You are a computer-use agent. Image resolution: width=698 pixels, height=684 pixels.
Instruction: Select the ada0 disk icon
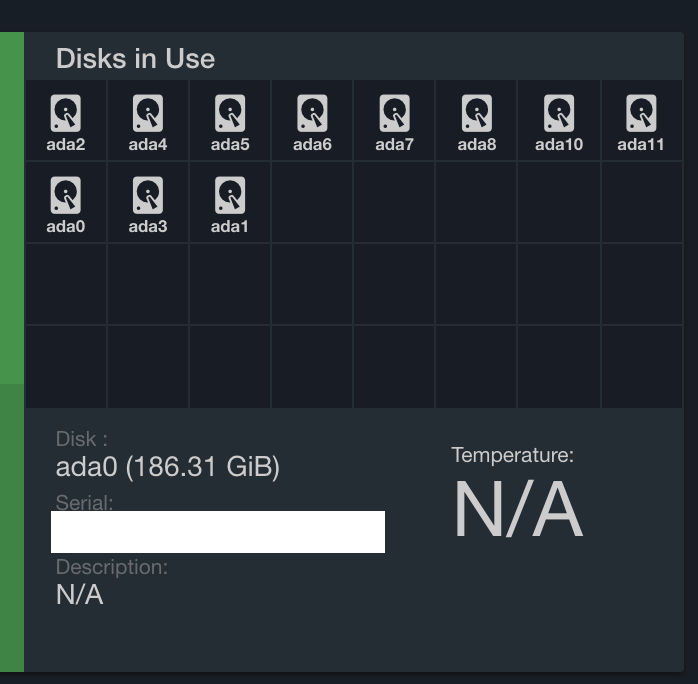65,195
